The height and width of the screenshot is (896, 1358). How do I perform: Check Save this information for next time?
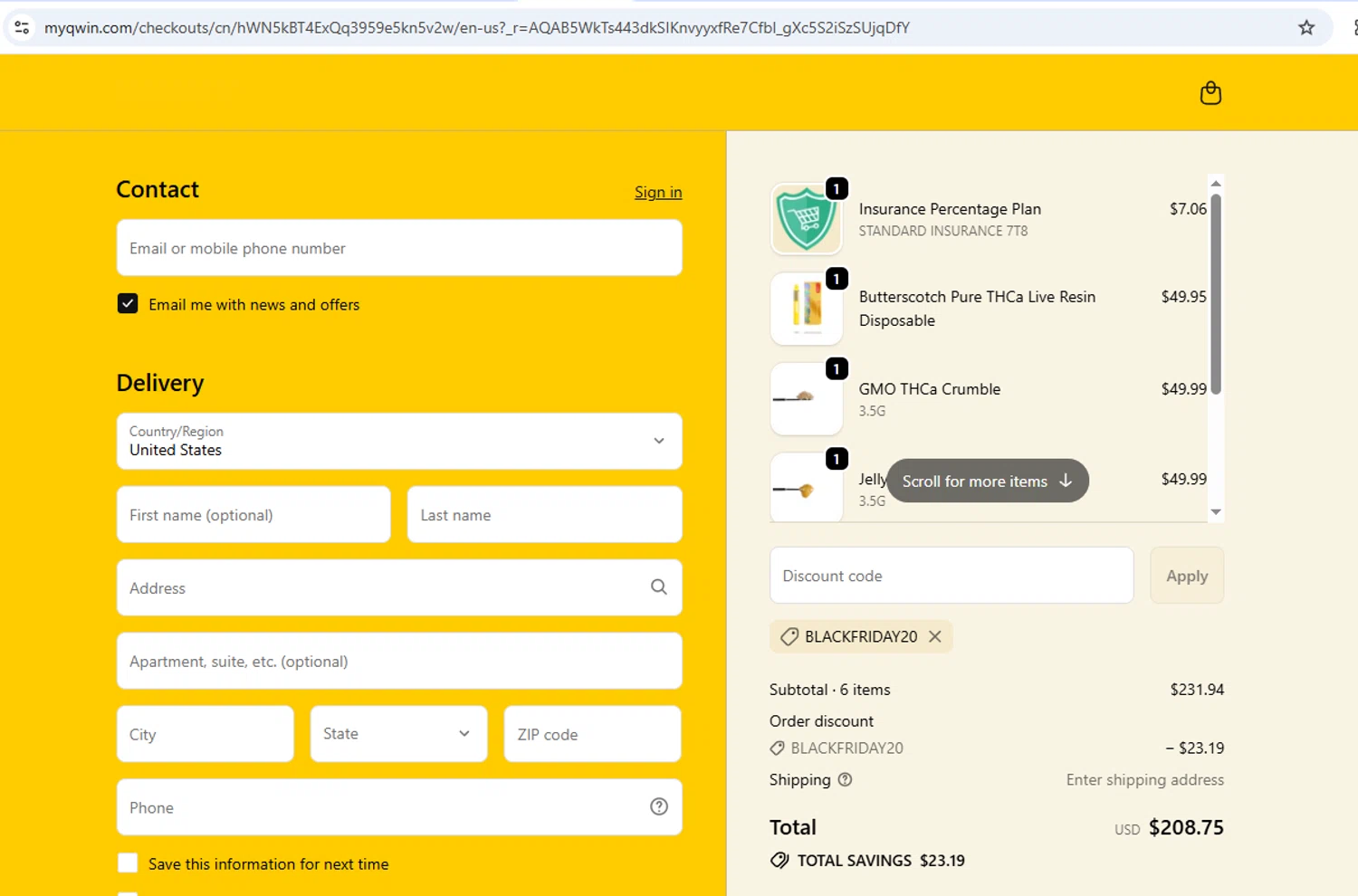tap(128, 863)
